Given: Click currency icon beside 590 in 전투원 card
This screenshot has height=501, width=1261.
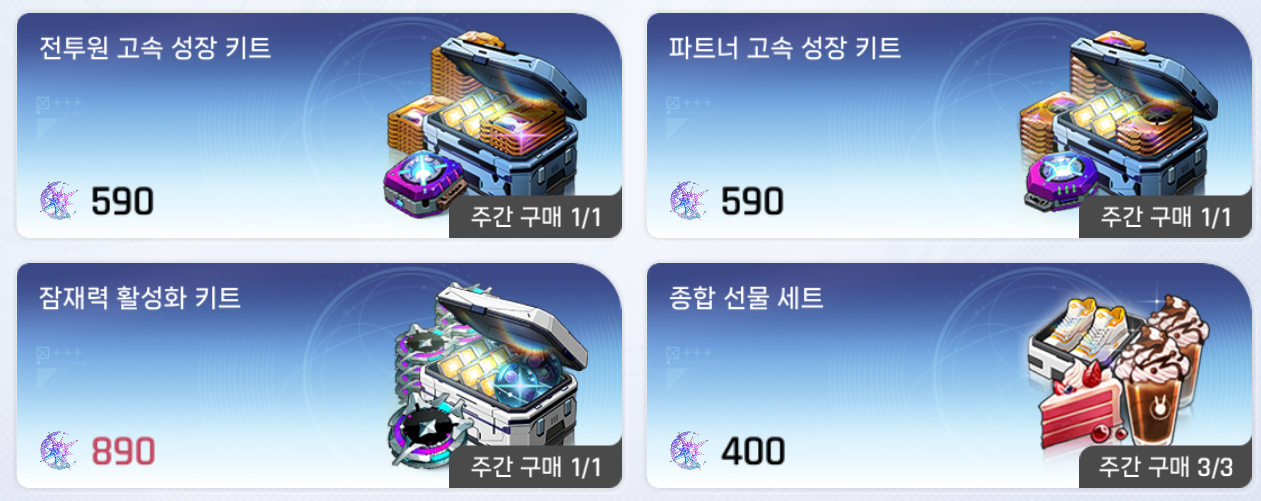Looking at the screenshot, I should 59,203.
